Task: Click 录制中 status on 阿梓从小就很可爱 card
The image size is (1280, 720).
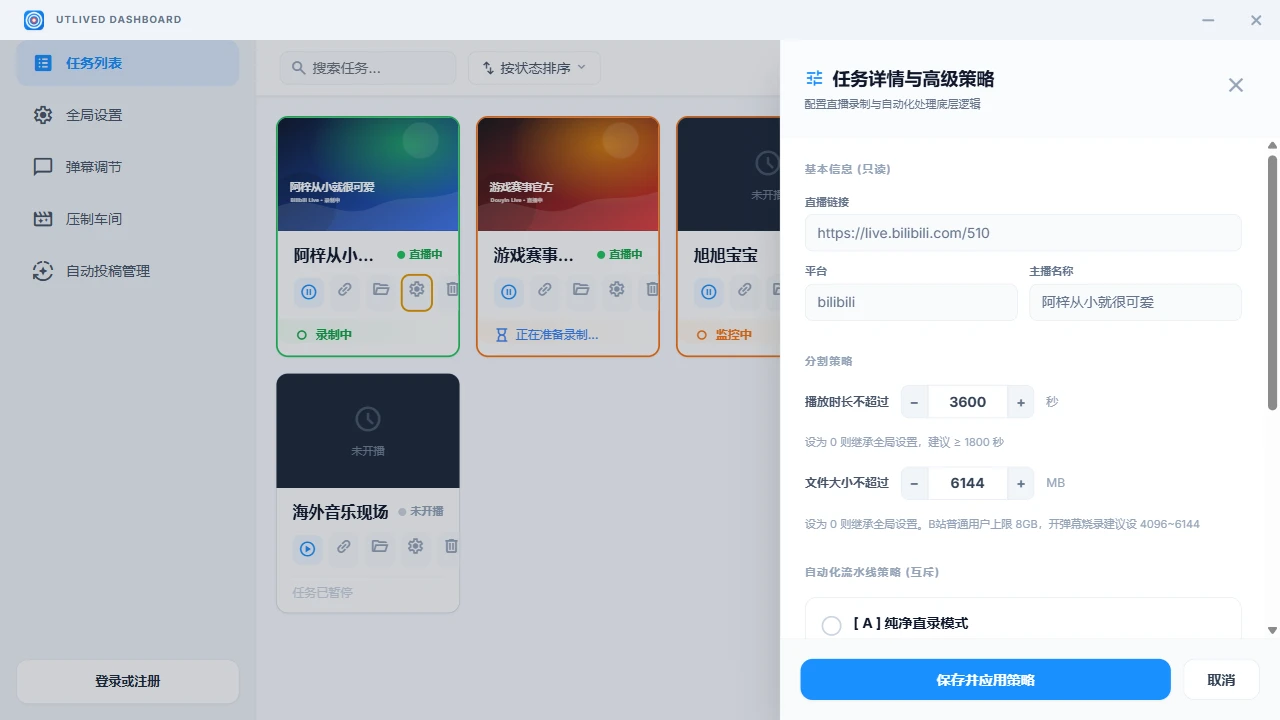Action: pyautogui.click(x=324, y=335)
